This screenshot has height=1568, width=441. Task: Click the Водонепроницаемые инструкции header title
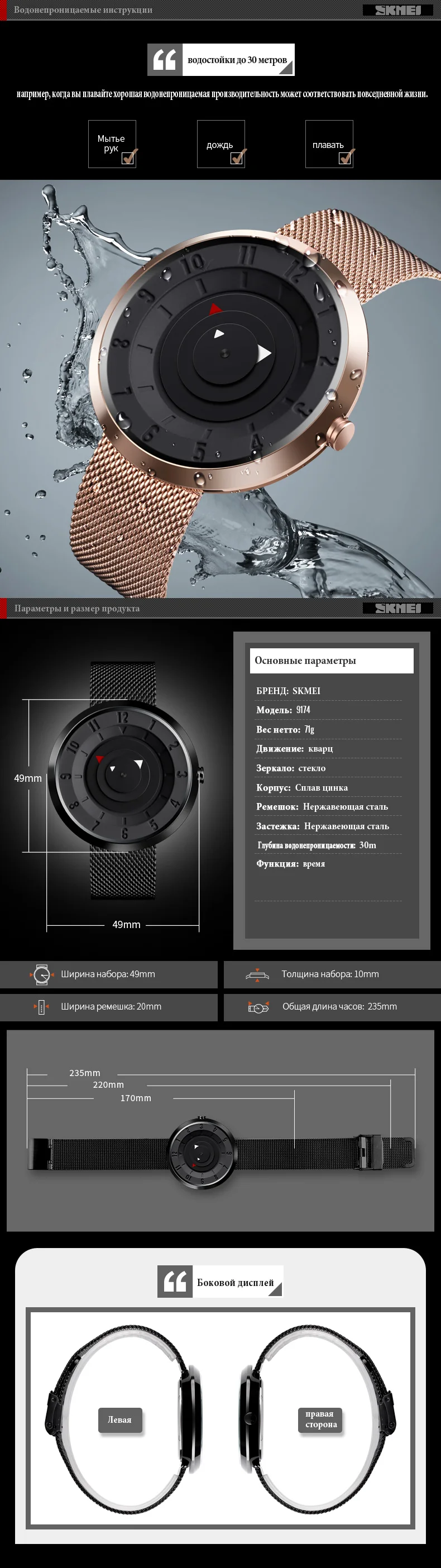pos(83,9)
